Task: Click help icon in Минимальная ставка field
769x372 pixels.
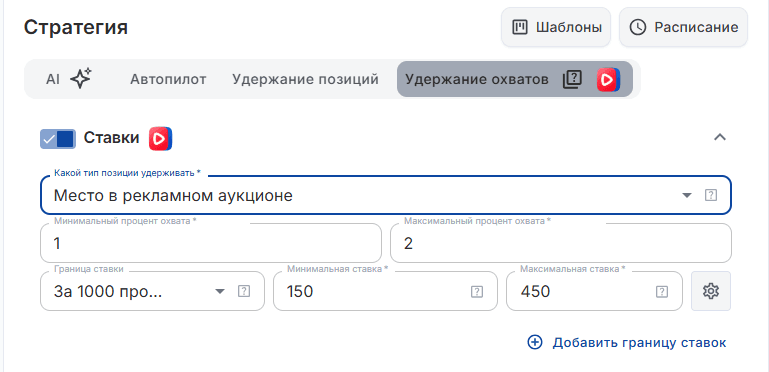Action: [477, 292]
